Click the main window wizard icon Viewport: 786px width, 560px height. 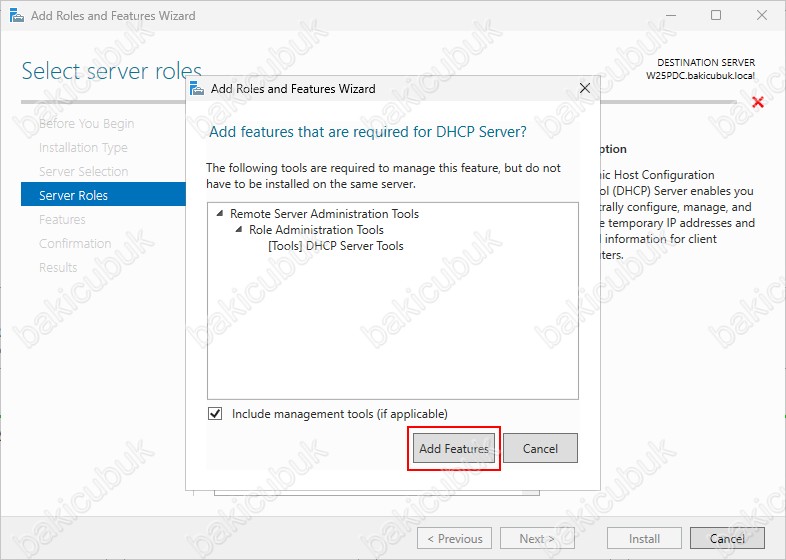[x=17, y=16]
